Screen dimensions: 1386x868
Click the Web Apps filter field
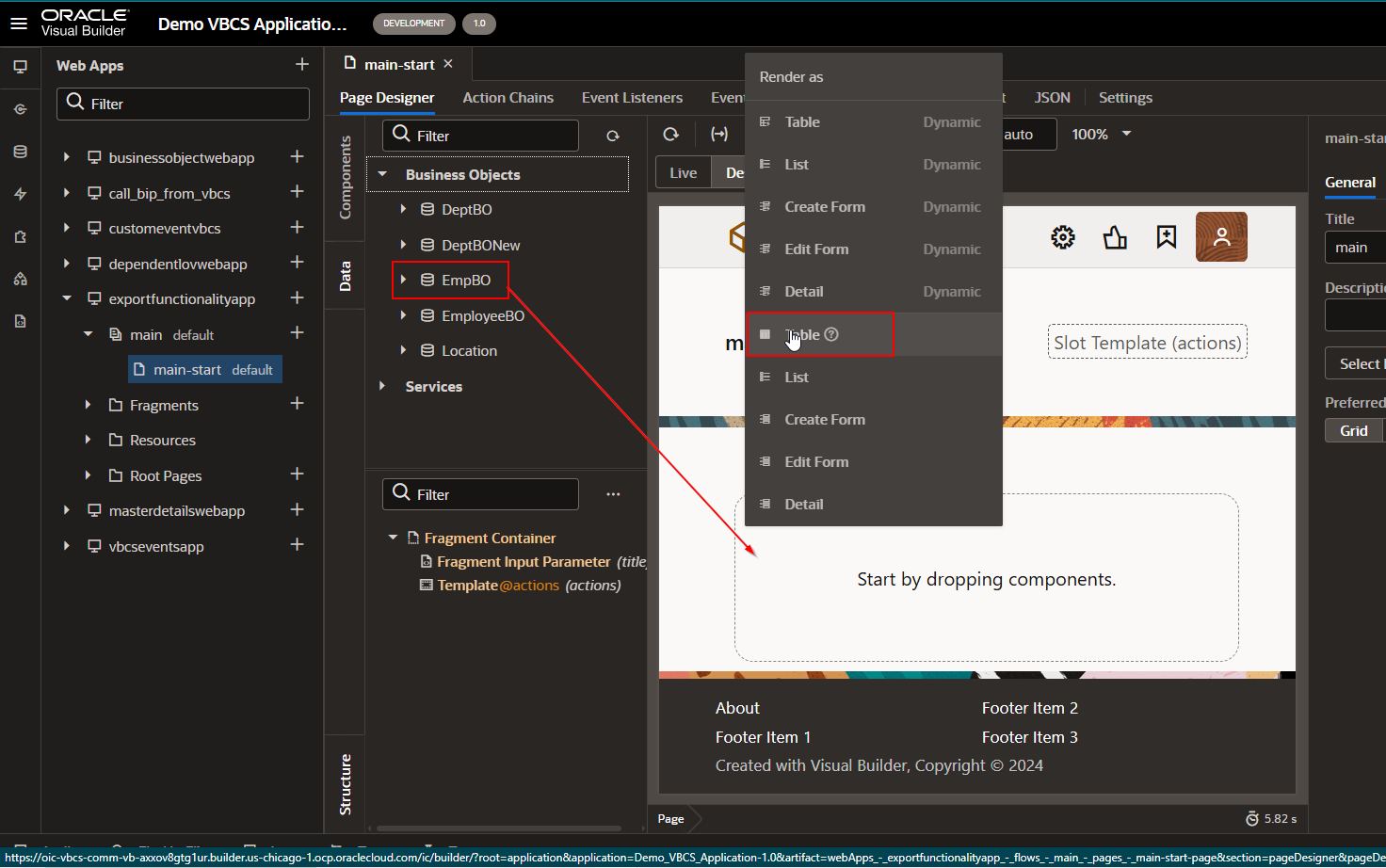click(183, 104)
